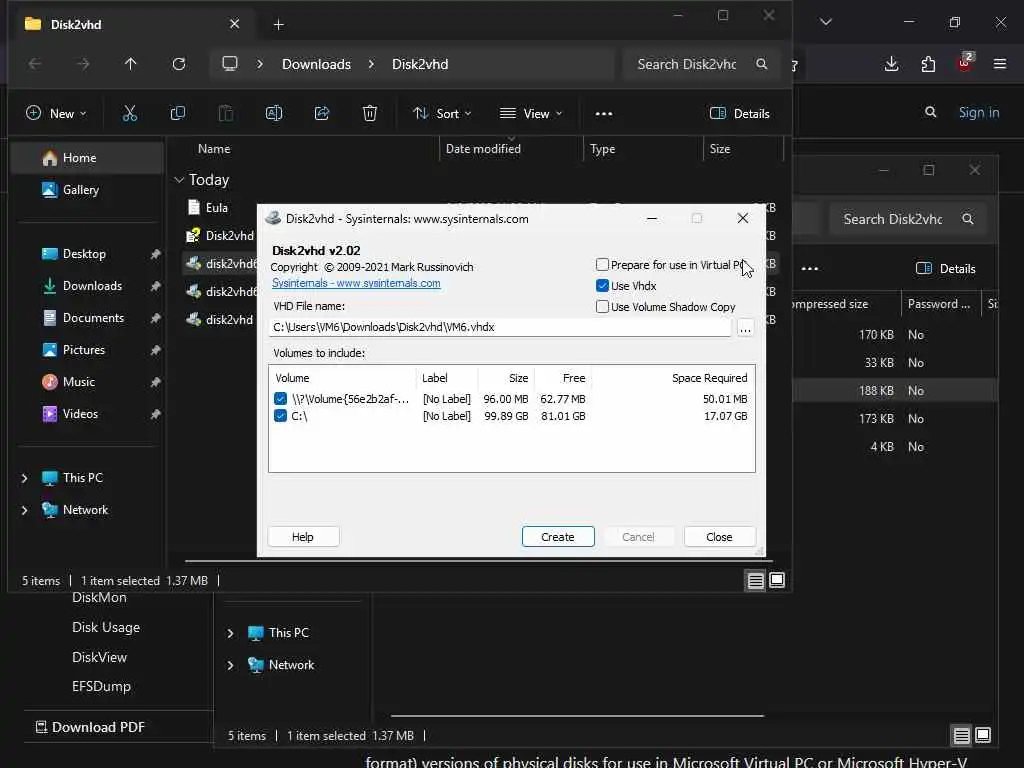Switch to details list view icon in front Explorer status bar

(x=756, y=581)
